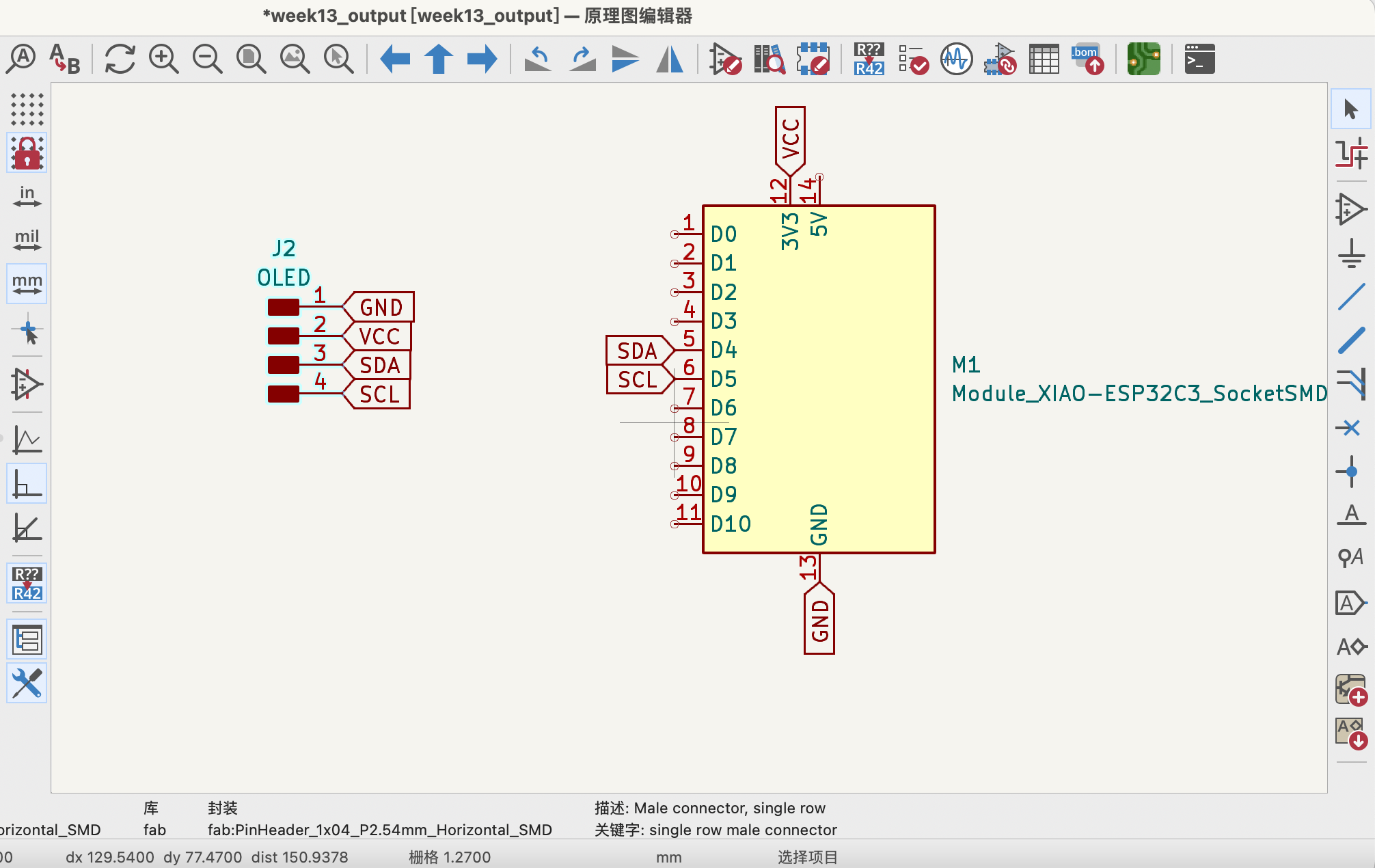The height and width of the screenshot is (868, 1375).
Task: Open the scripting console
Action: click(x=1200, y=59)
